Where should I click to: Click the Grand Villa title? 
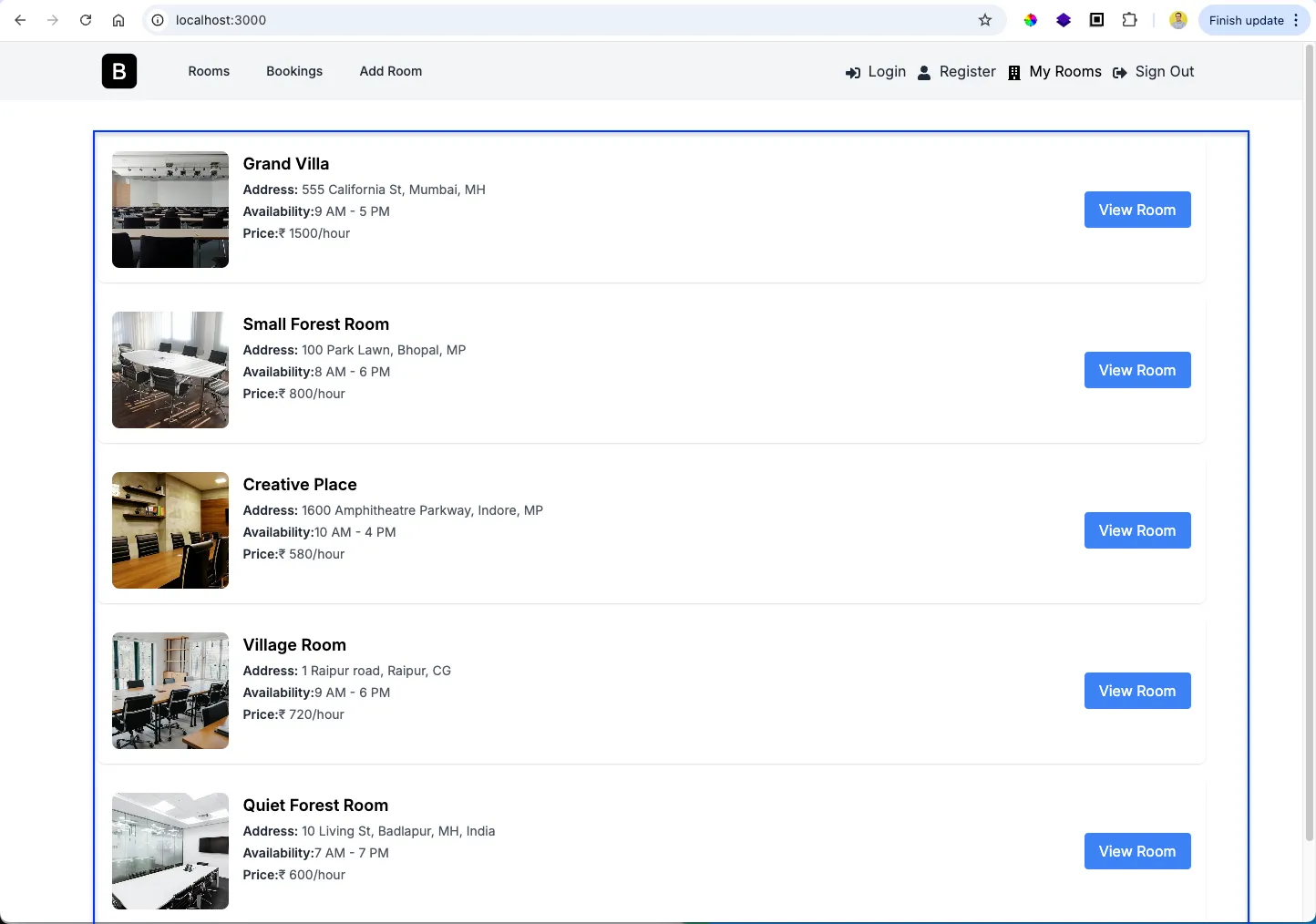[286, 164]
